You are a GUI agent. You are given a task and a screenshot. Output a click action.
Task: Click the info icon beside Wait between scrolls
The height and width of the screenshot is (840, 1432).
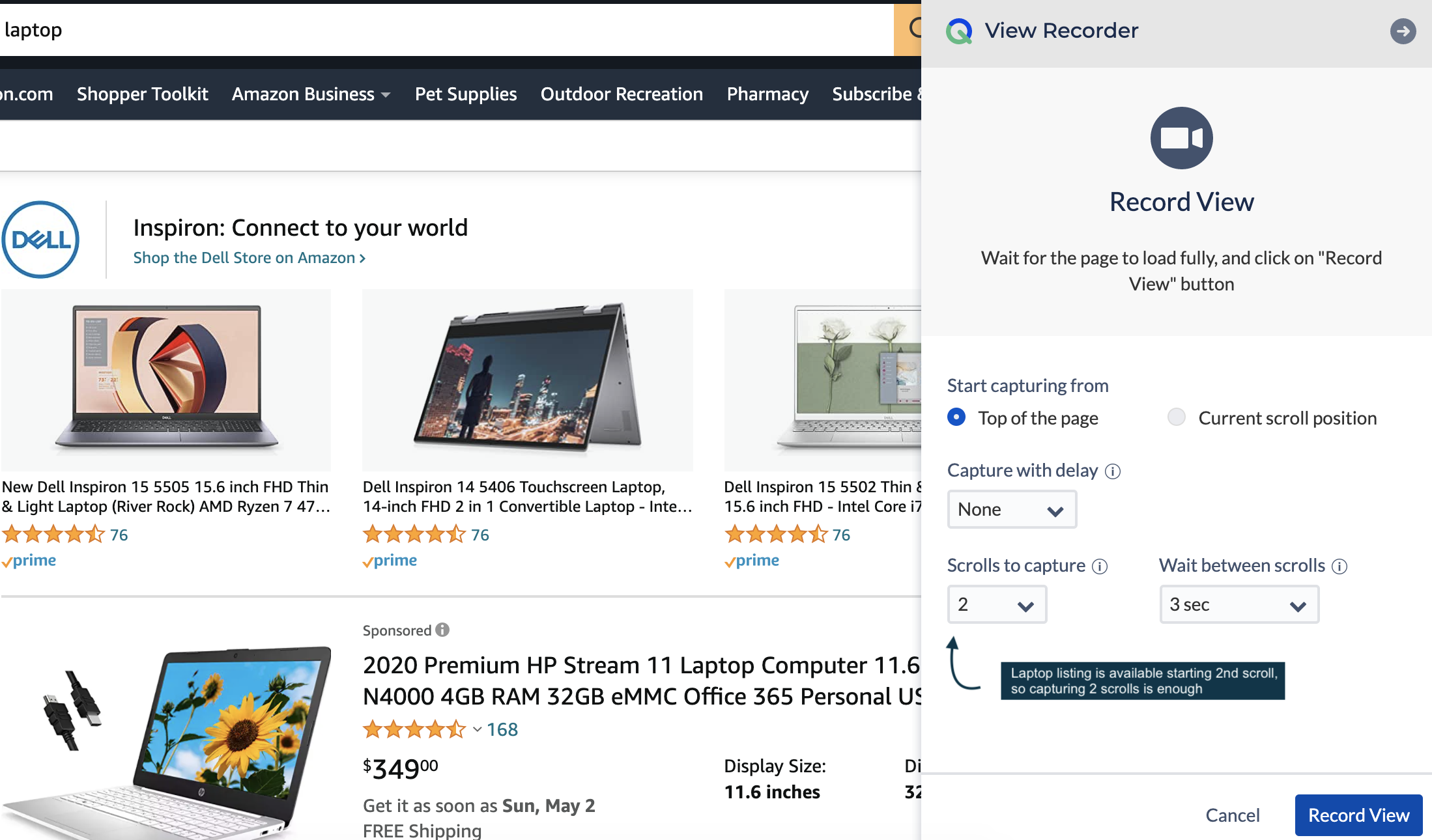(1340, 567)
